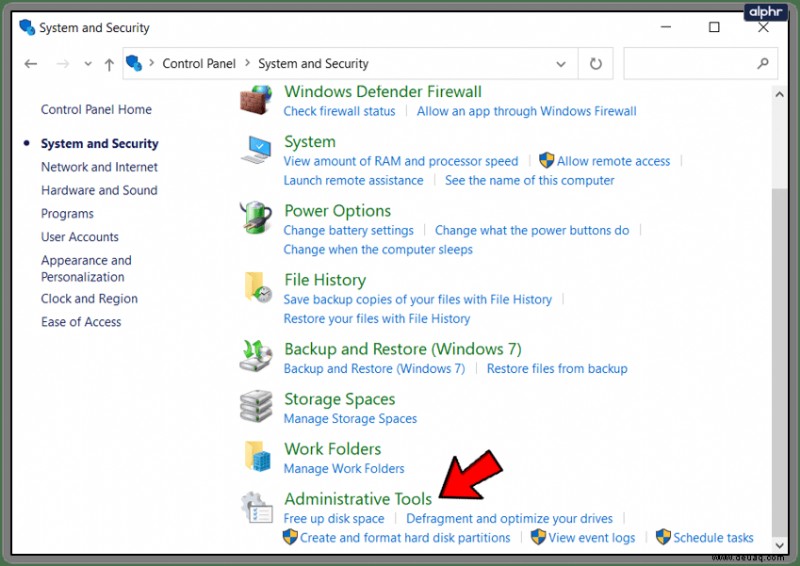Click the back arrow navigation button
The width and height of the screenshot is (800, 566).
coord(31,64)
